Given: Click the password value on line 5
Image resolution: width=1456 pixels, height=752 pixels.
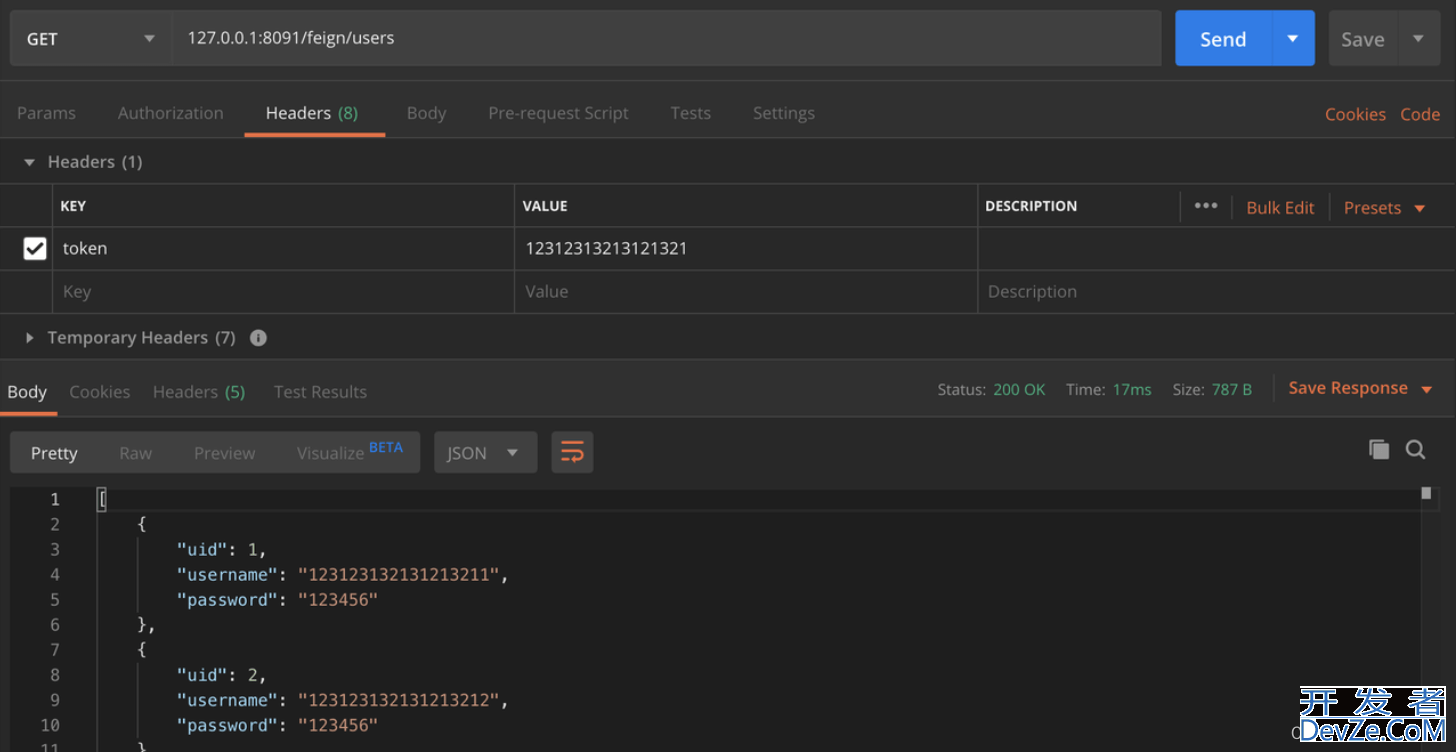Looking at the screenshot, I should [x=338, y=600].
